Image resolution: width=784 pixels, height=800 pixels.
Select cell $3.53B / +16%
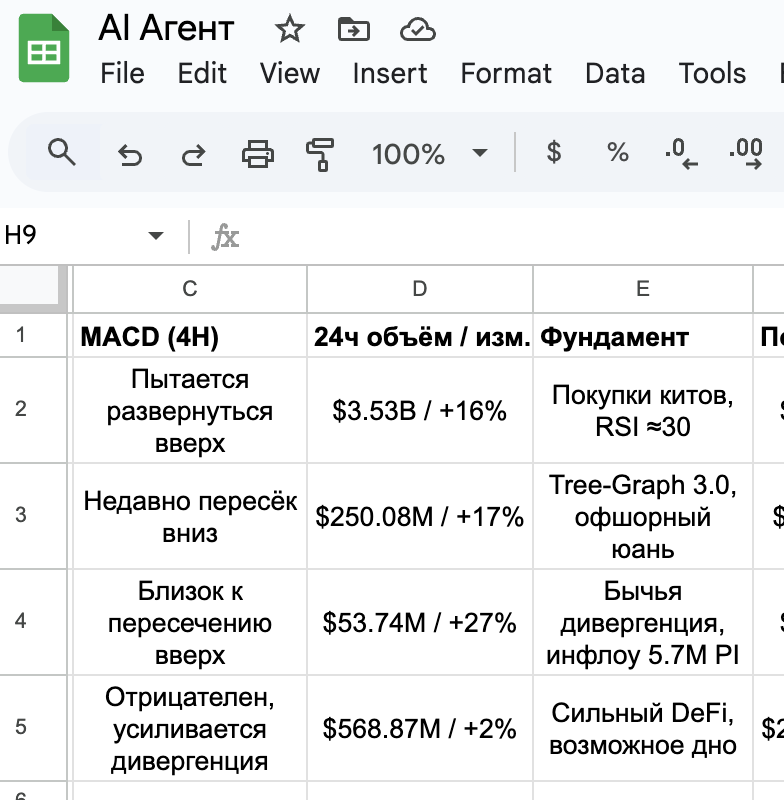(420, 410)
